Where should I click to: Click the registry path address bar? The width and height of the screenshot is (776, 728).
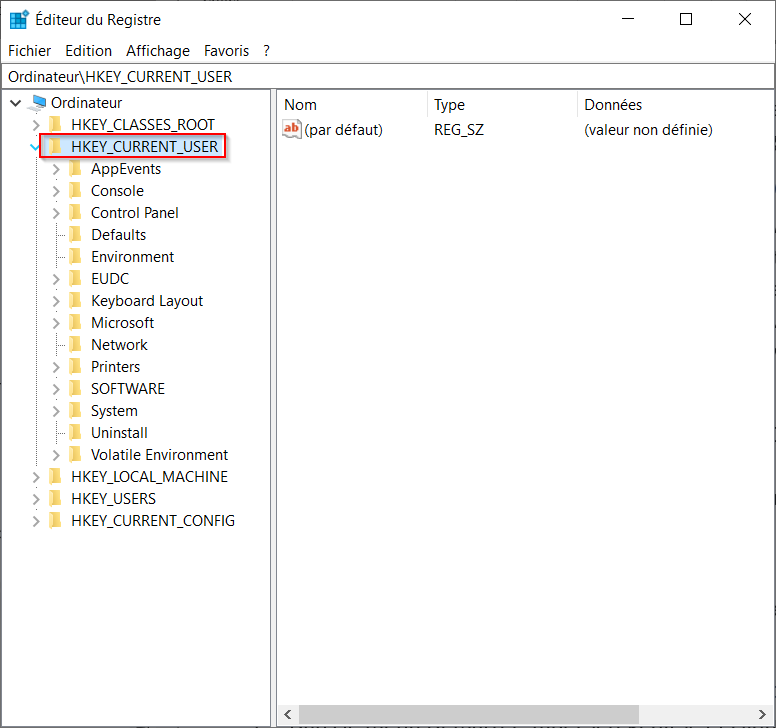[x=388, y=77]
